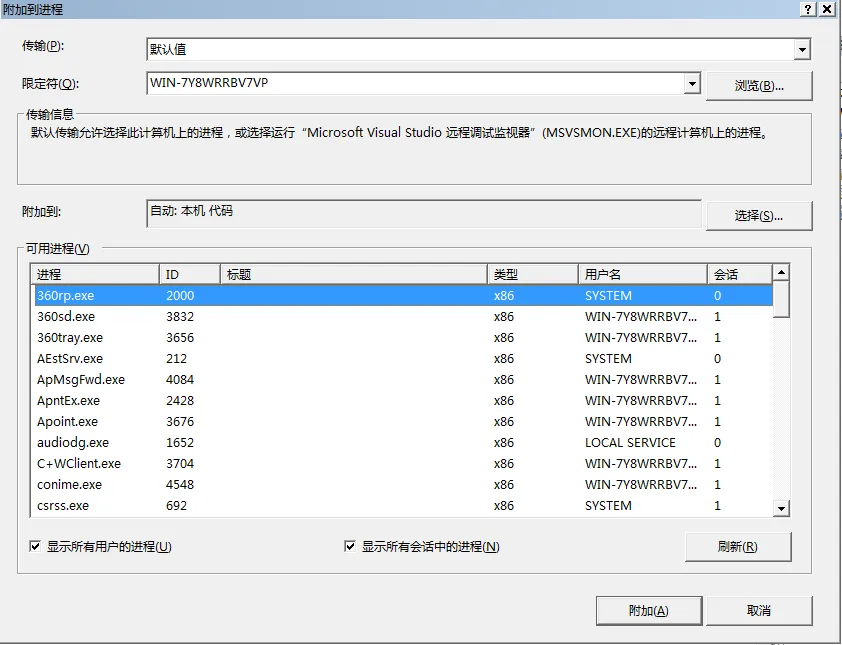Image resolution: width=842 pixels, height=645 pixels.
Task: Sort by the 标题 column header
Action: coord(354,274)
